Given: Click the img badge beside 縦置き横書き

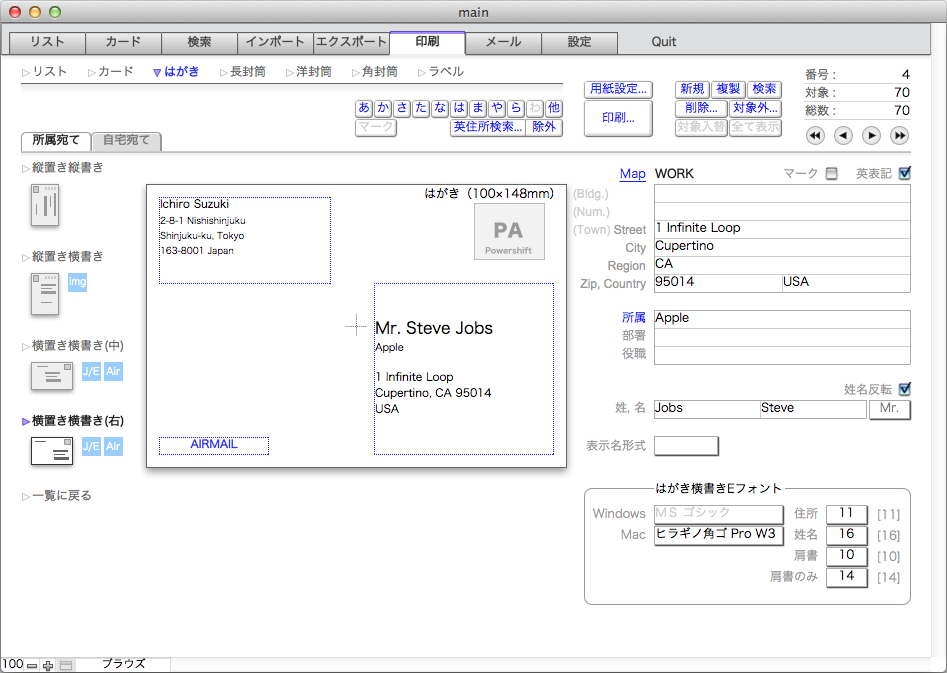Looking at the screenshot, I should point(77,282).
